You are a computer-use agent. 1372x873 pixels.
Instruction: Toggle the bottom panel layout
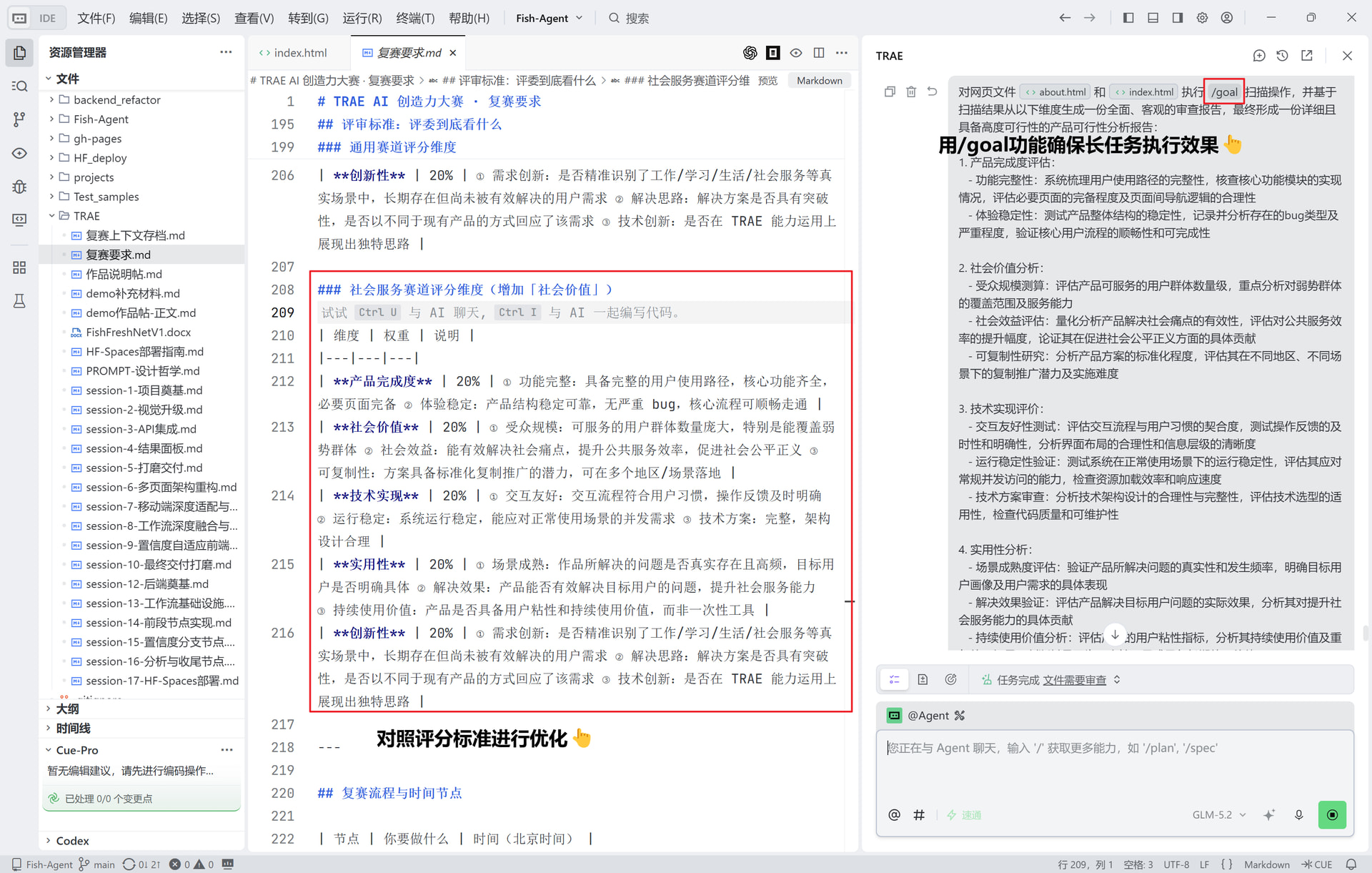pos(1153,18)
